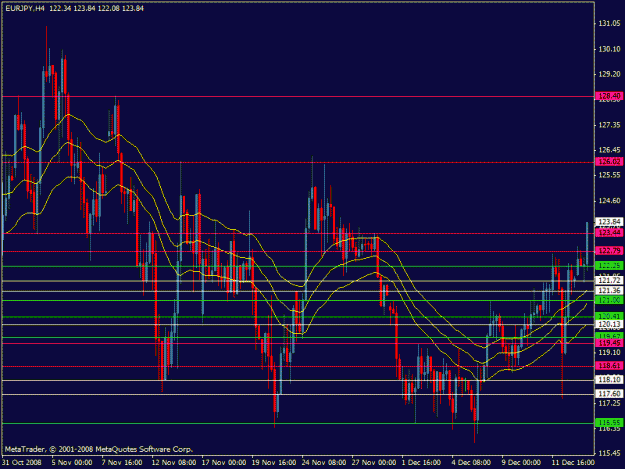Image resolution: width=625 pixels, height=469 pixels.
Task: Click the 115.45 price scale value
Action: click(609, 453)
